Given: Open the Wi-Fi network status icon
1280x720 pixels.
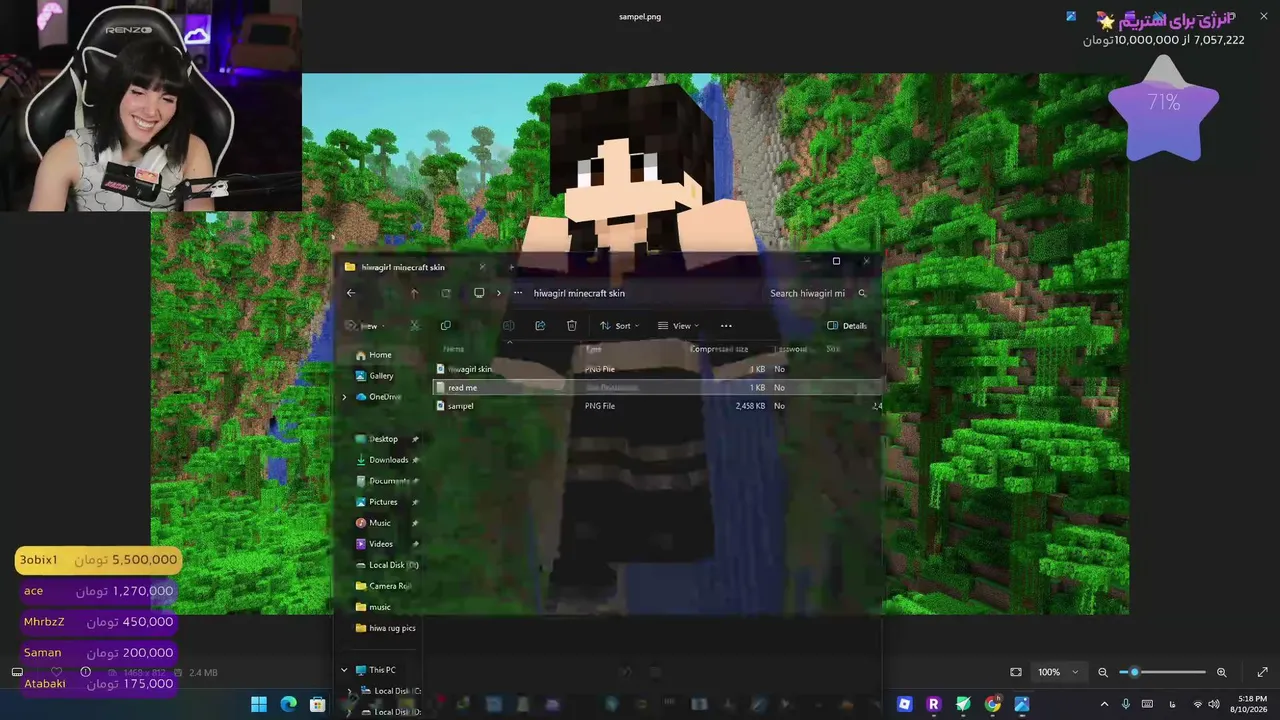Looking at the screenshot, I should tap(1198, 704).
